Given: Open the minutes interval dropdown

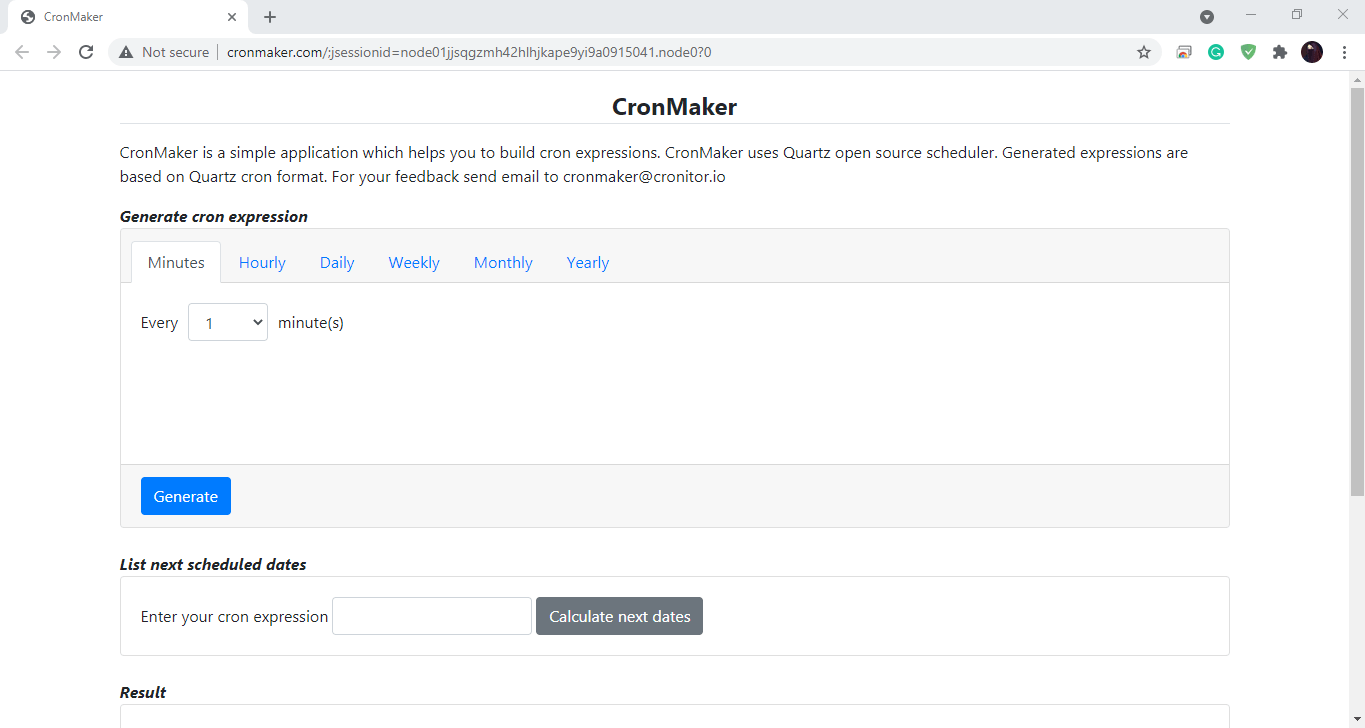Looking at the screenshot, I should 228,322.
